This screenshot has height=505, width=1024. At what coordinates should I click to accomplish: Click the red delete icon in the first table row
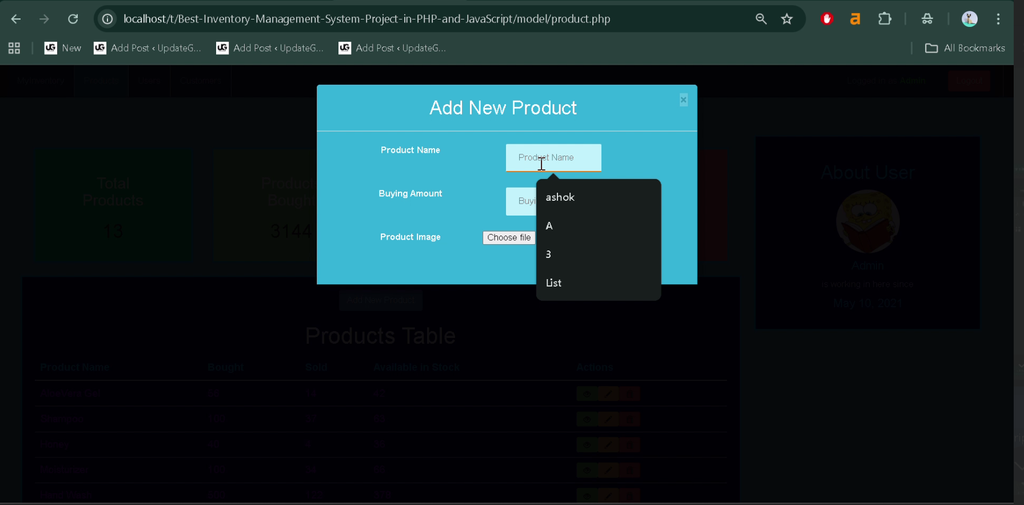tap(630, 394)
